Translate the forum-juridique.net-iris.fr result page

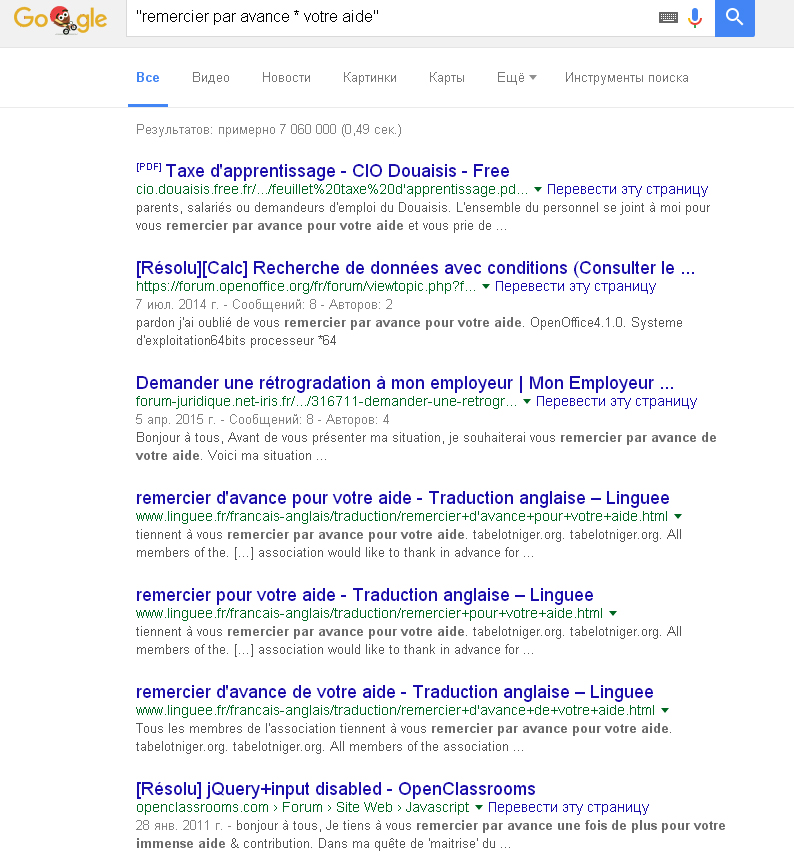coord(616,402)
